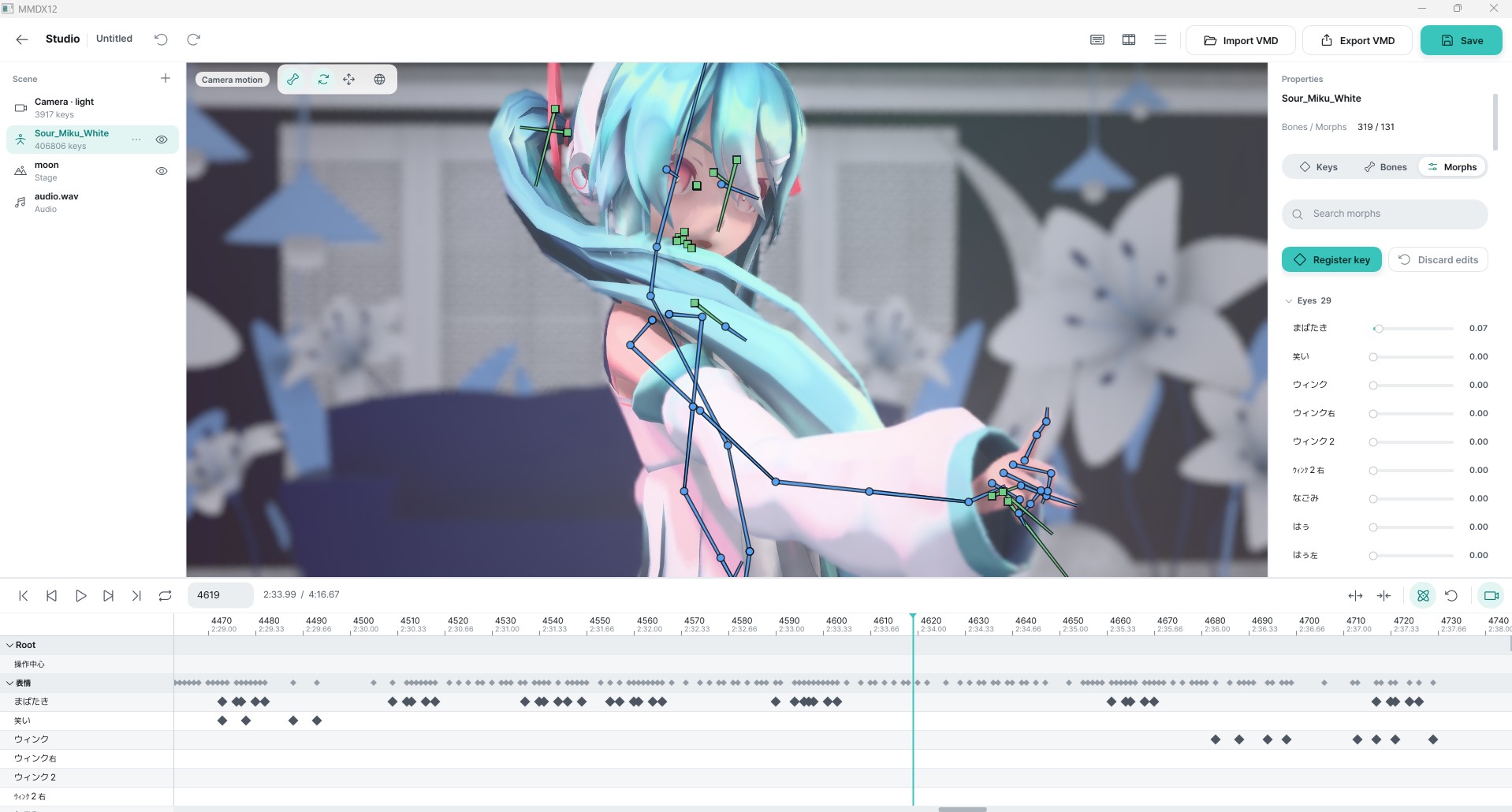1512x812 pixels.
Task: Hide the moon stage visibility
Action: (x=162, y=171)
